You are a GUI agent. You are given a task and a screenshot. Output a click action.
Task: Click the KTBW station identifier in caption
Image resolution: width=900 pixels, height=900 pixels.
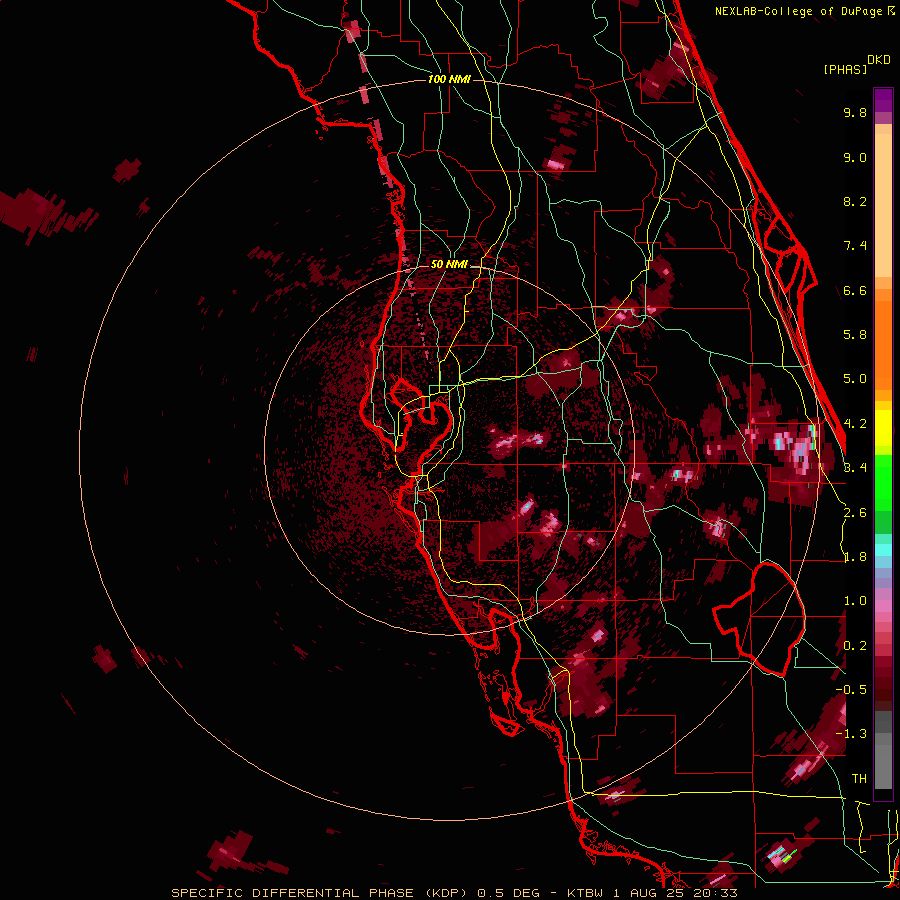point(585,893)
